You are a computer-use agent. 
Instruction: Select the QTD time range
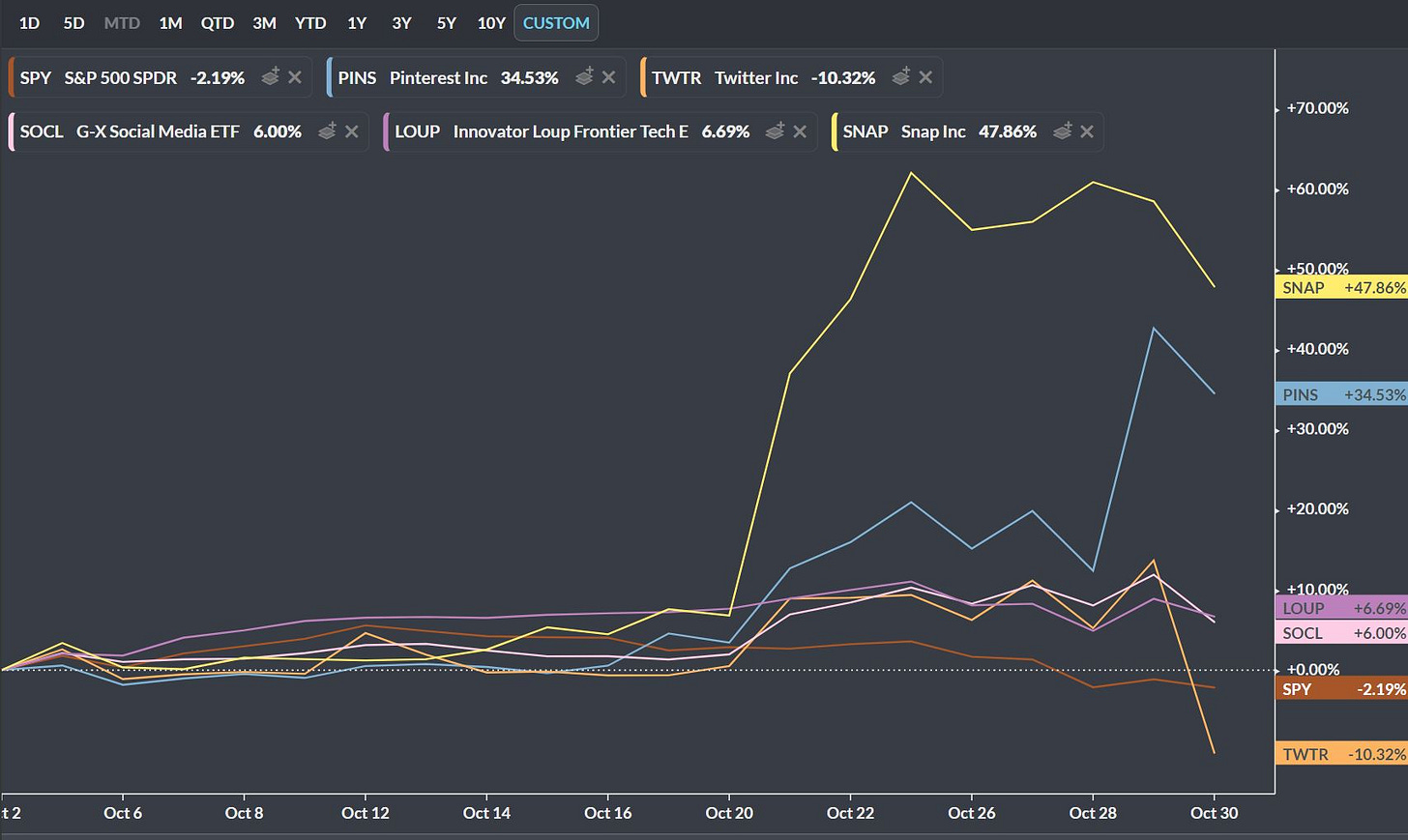218,23
